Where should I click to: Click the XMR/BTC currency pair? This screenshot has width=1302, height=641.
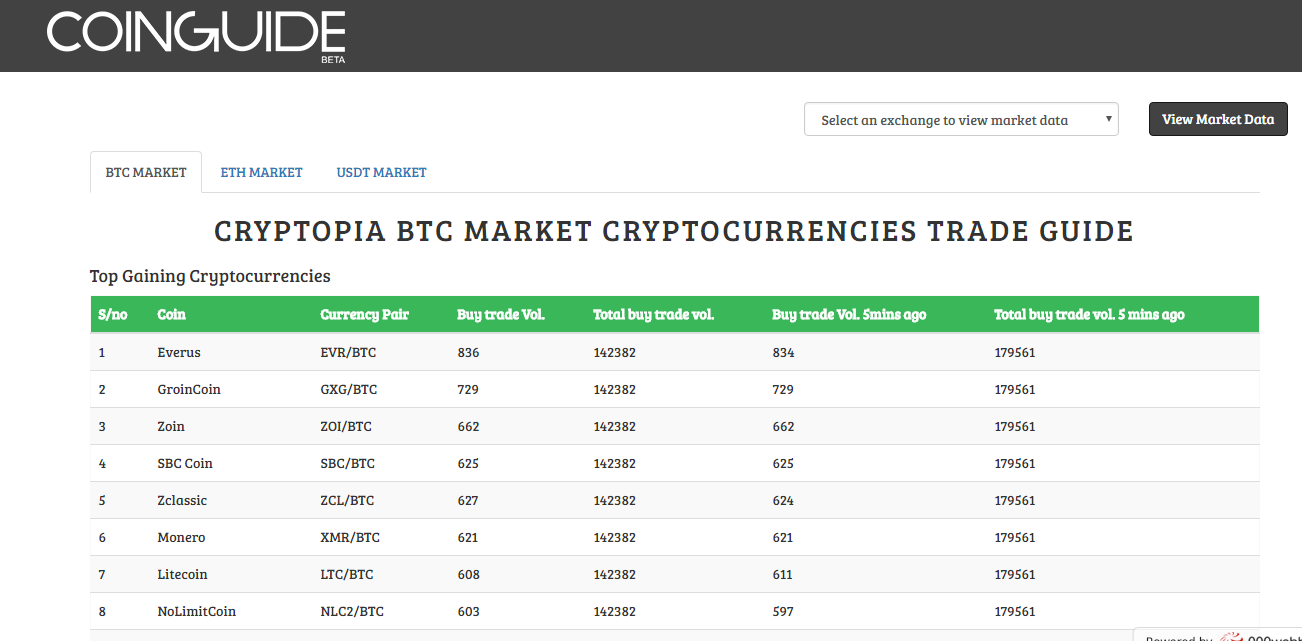click(350, 537)
